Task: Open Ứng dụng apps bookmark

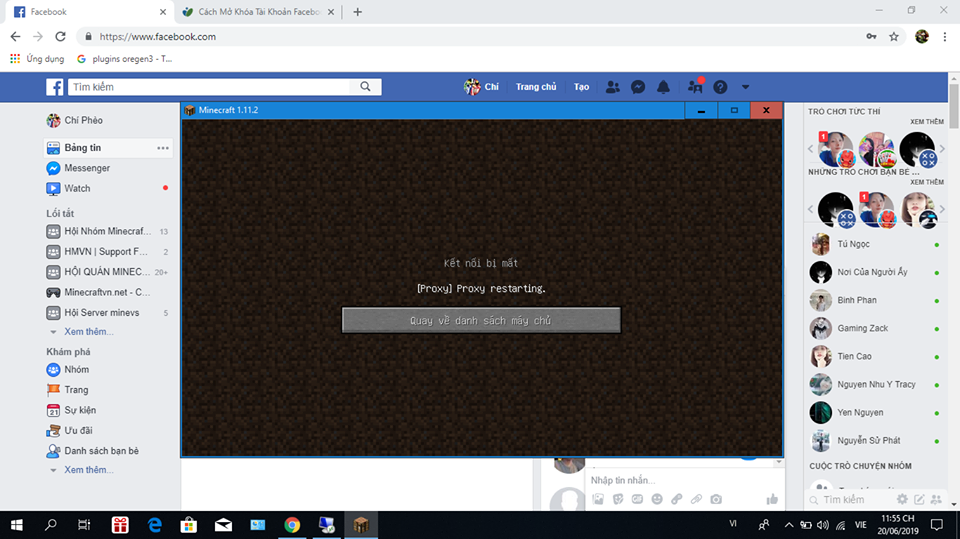Action: point(37,59)
